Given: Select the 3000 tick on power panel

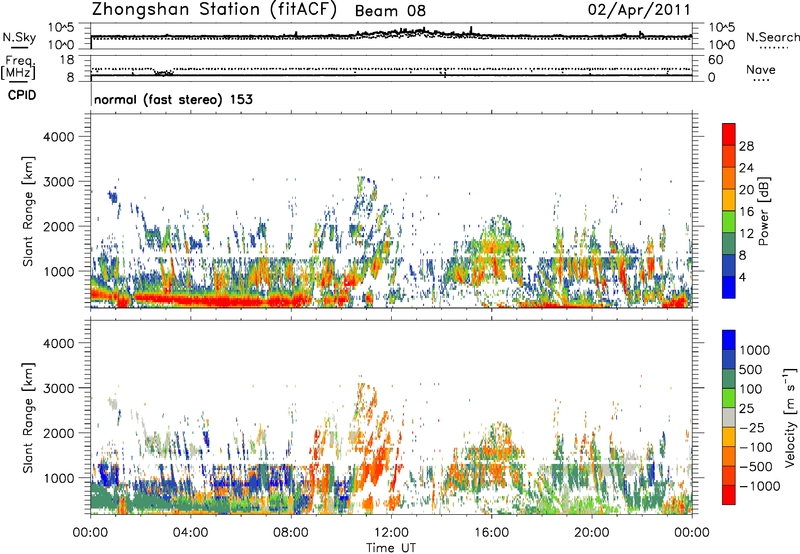Looking at the screenshot, I should tap(58, 182).
